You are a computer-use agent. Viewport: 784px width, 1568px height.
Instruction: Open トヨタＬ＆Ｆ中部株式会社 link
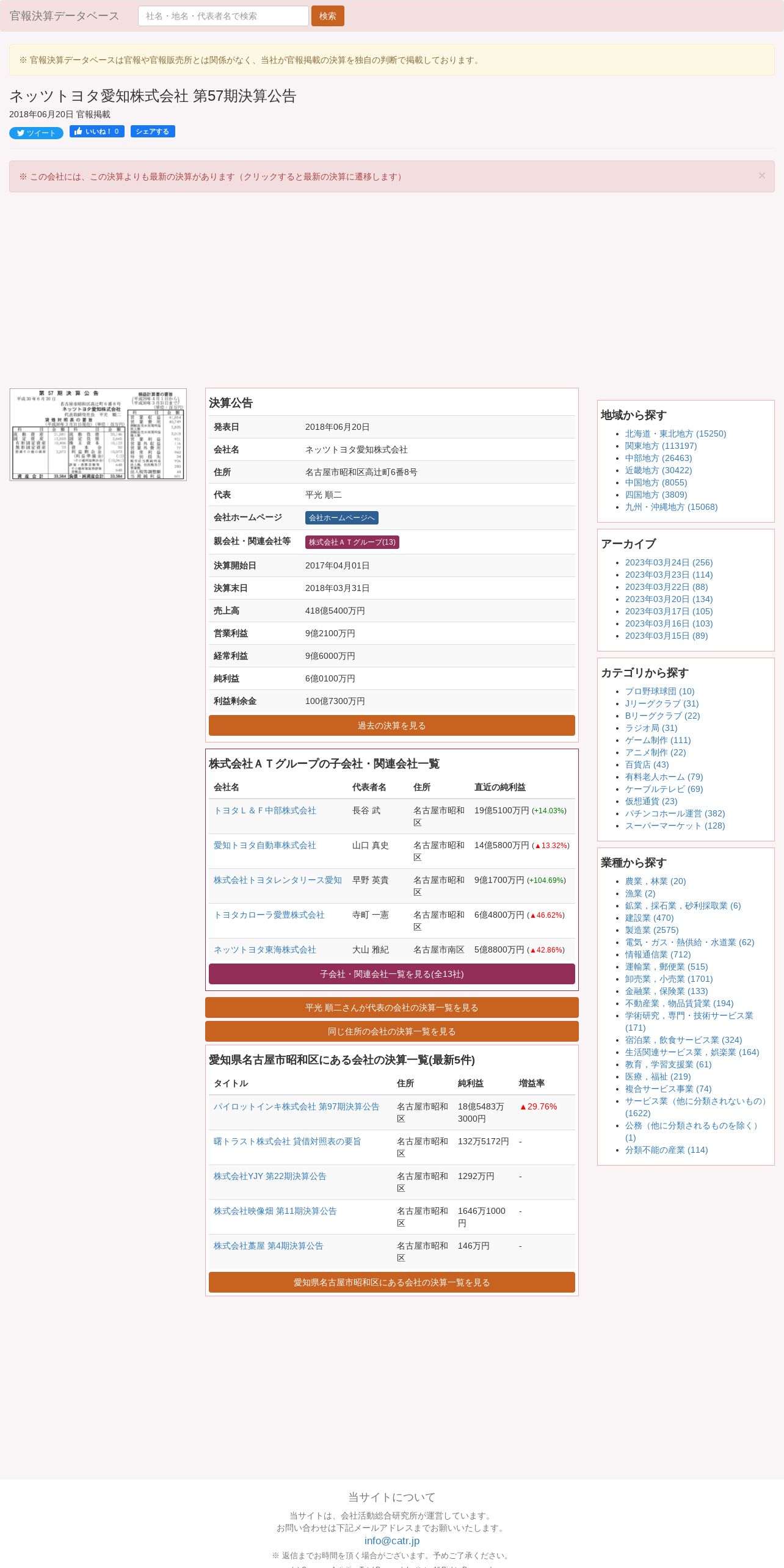click(x=265, y=810)
